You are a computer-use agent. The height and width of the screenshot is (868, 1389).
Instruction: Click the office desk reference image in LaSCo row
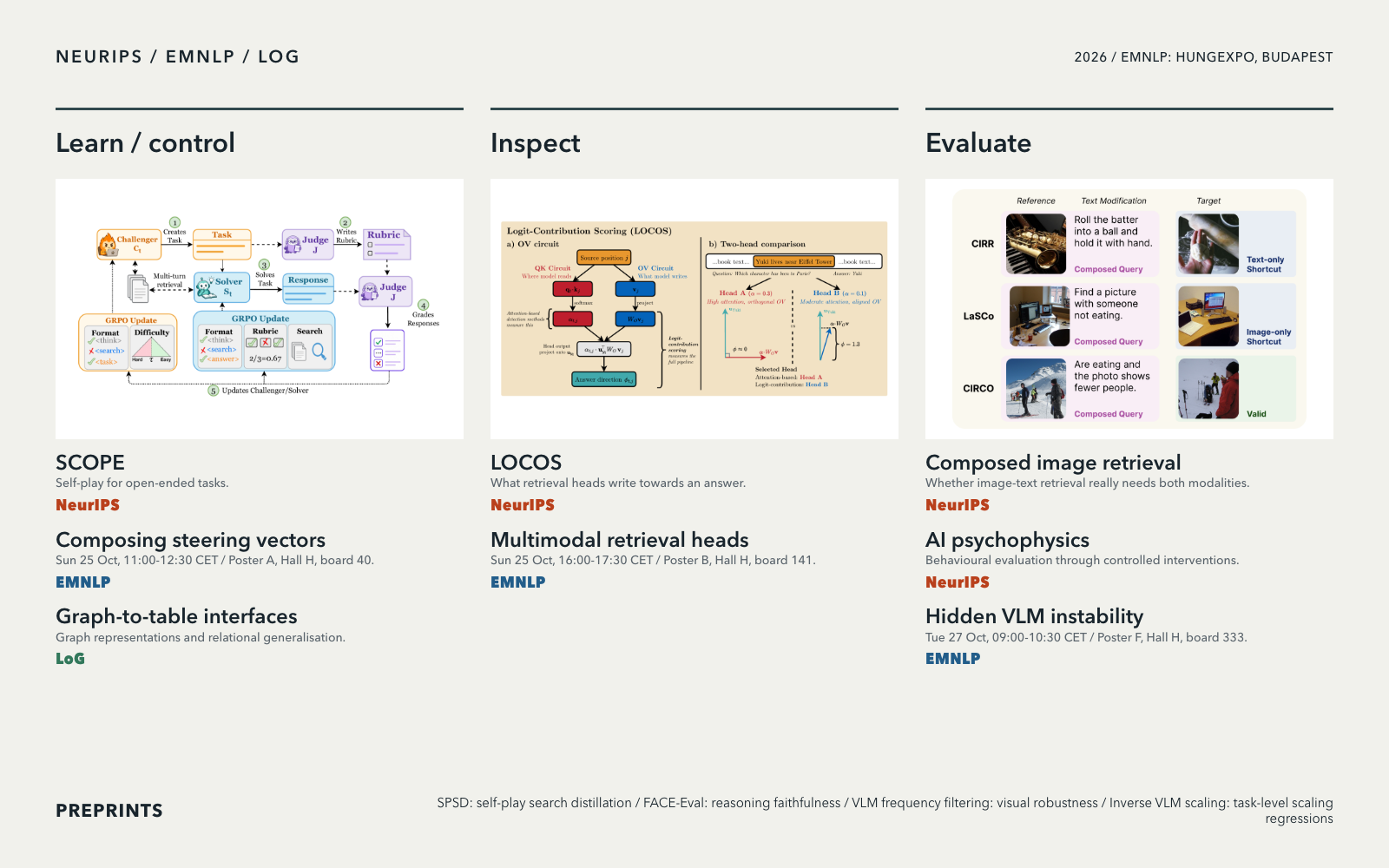coord(1039,317)
